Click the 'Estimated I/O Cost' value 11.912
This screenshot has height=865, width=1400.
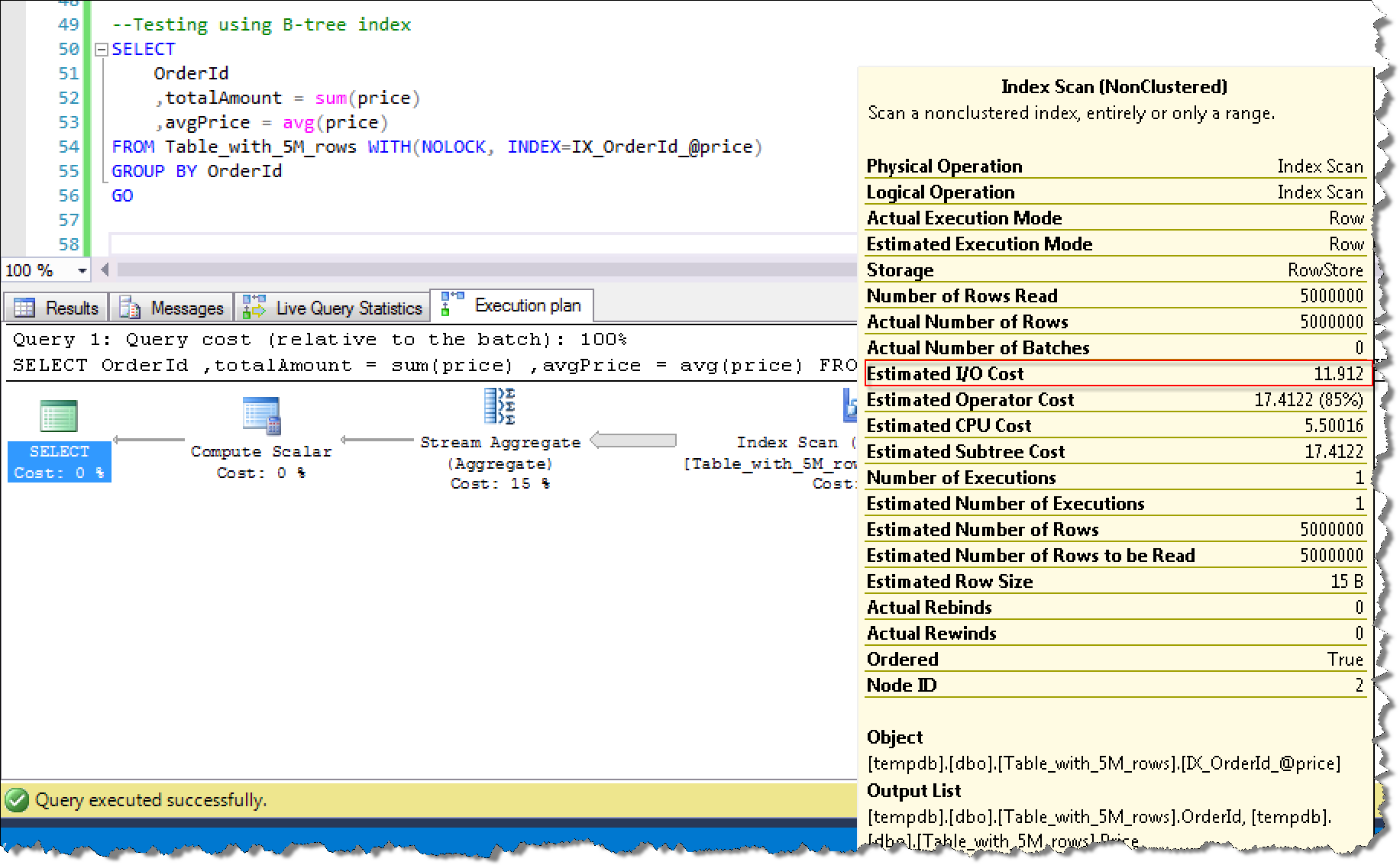click(1338, 374)
